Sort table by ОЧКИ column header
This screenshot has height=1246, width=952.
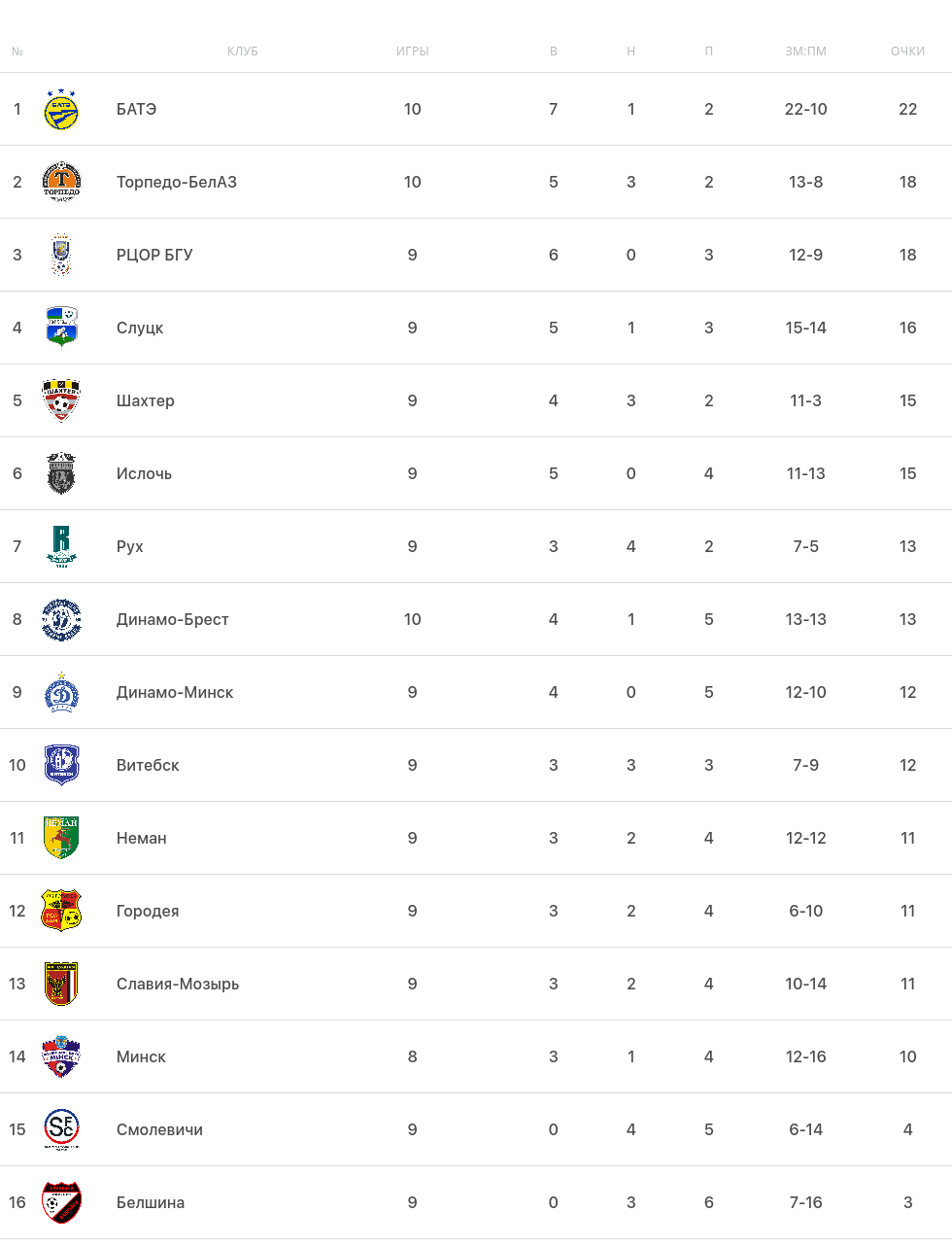[907, 52]
